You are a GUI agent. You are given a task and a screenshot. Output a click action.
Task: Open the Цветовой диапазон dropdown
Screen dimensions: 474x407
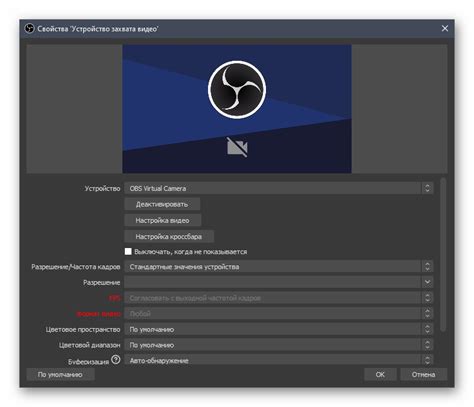279,345
